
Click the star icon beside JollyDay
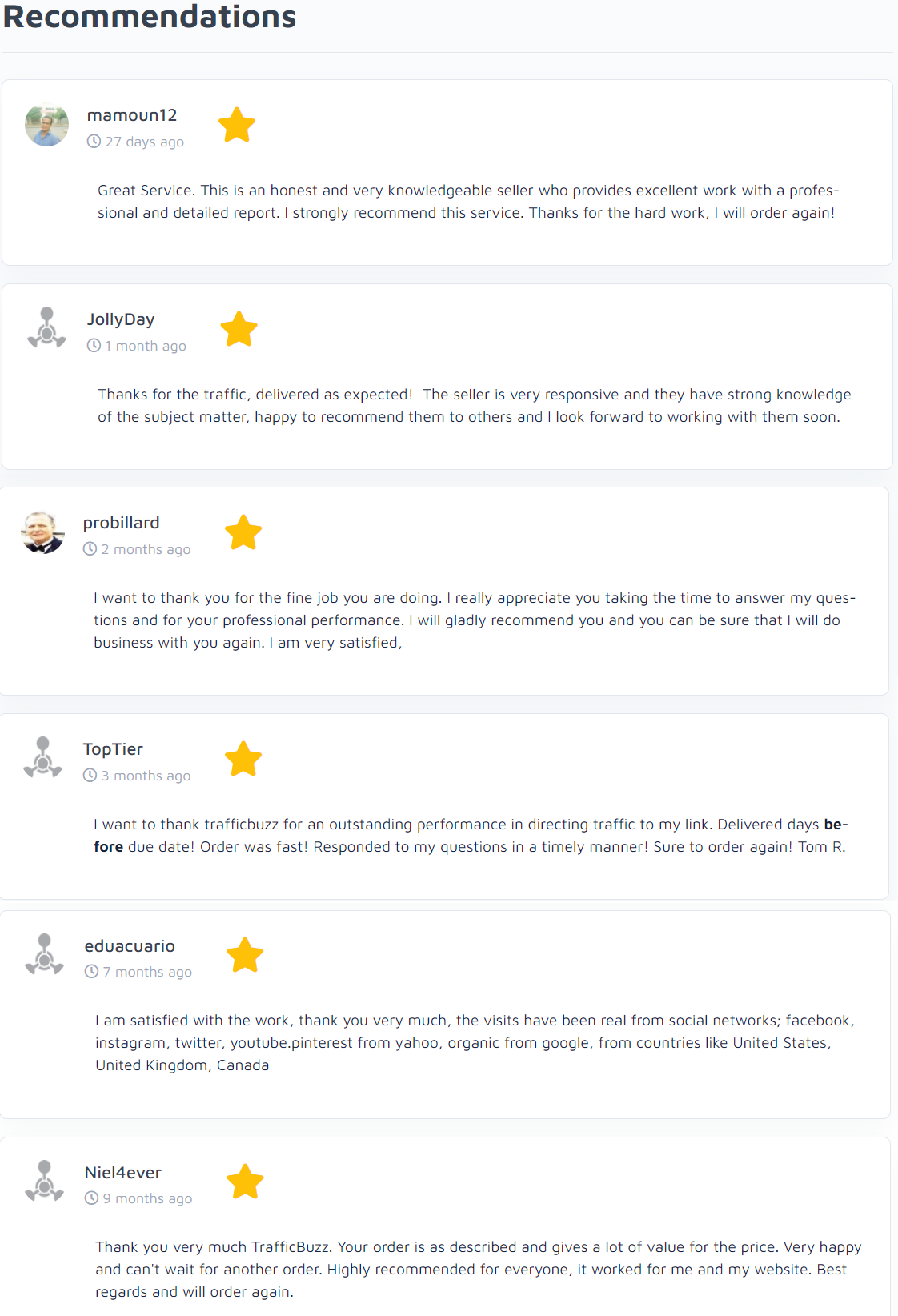(239, 329)
